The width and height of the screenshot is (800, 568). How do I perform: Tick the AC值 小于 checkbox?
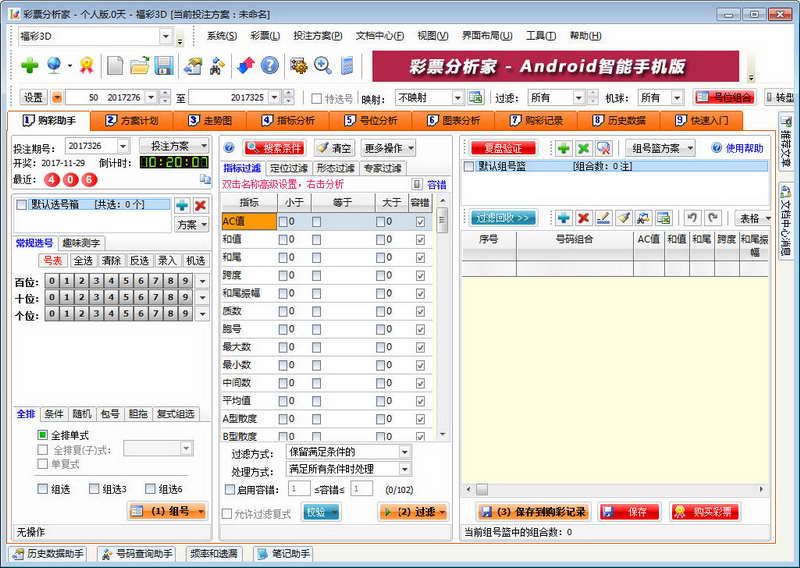(283, 221)
